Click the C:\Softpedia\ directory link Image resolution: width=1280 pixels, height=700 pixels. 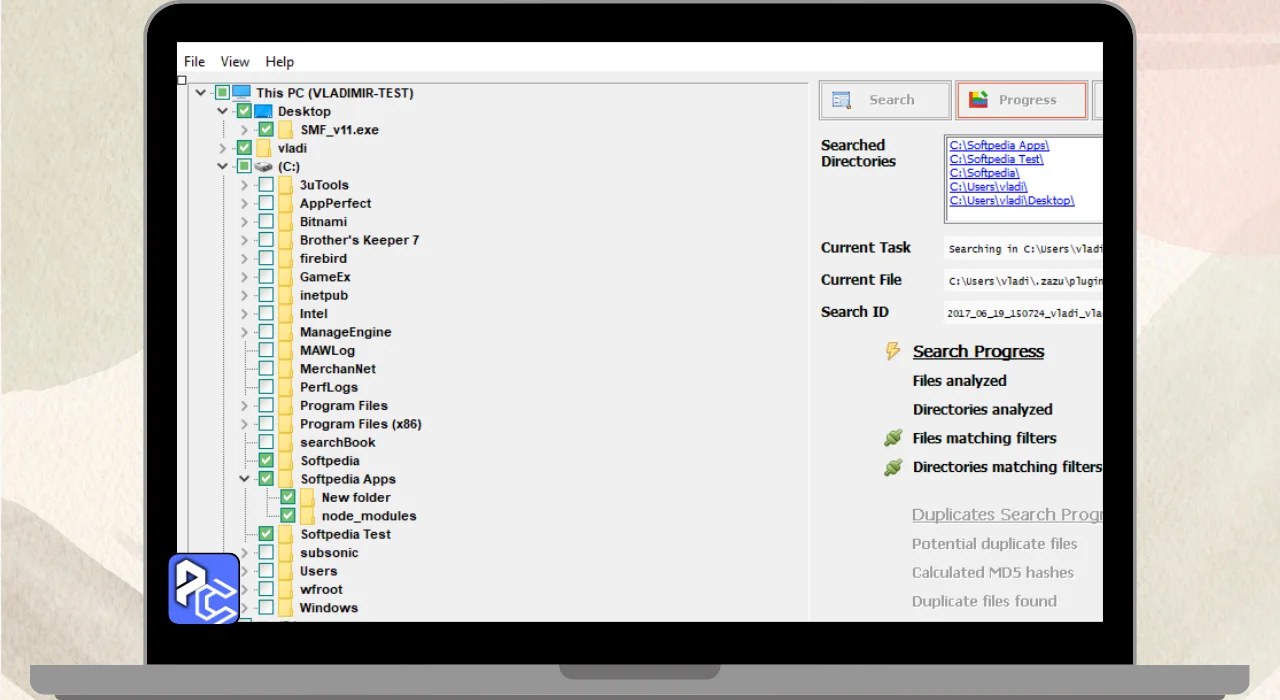(984, 173)
